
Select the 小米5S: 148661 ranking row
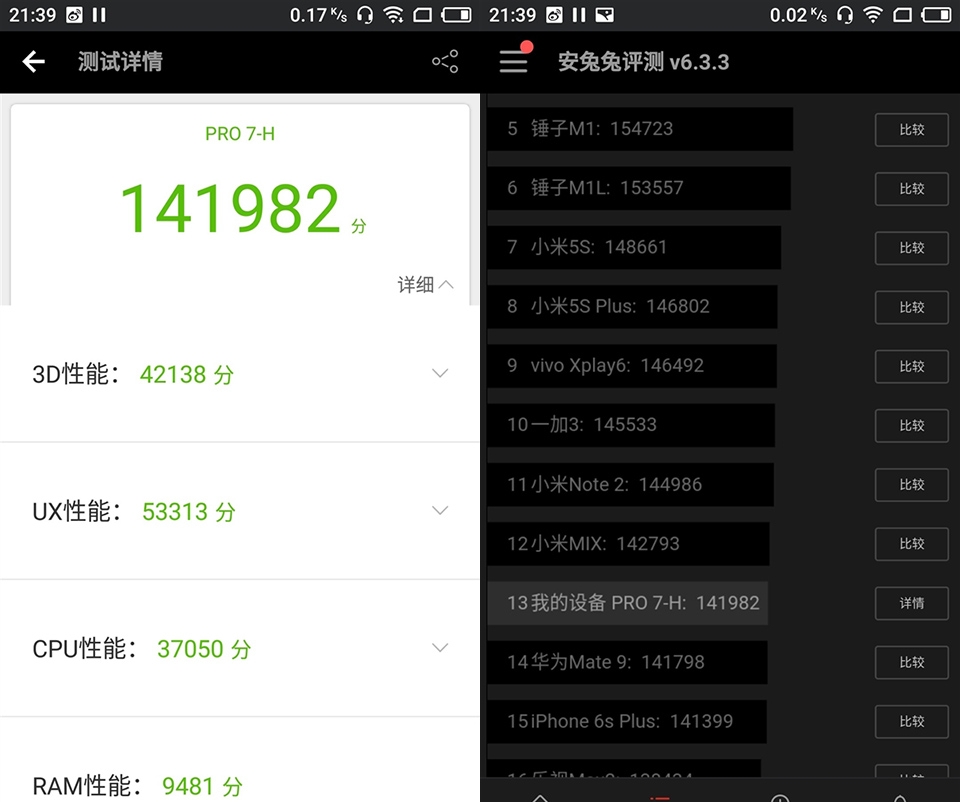click(634, 247)
